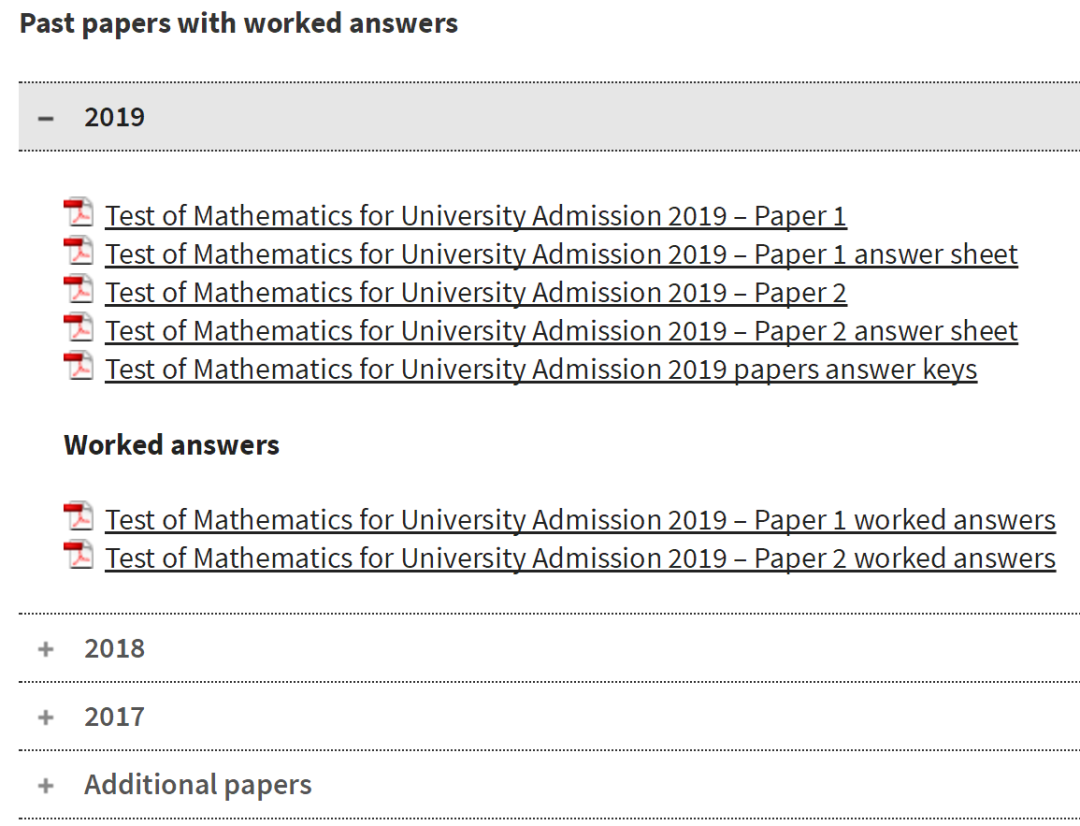This screenshot has width=1080, height=826.
Task: Open Paper 1 worked answers link
Action: pyautogui.click(x=580, y=520)
